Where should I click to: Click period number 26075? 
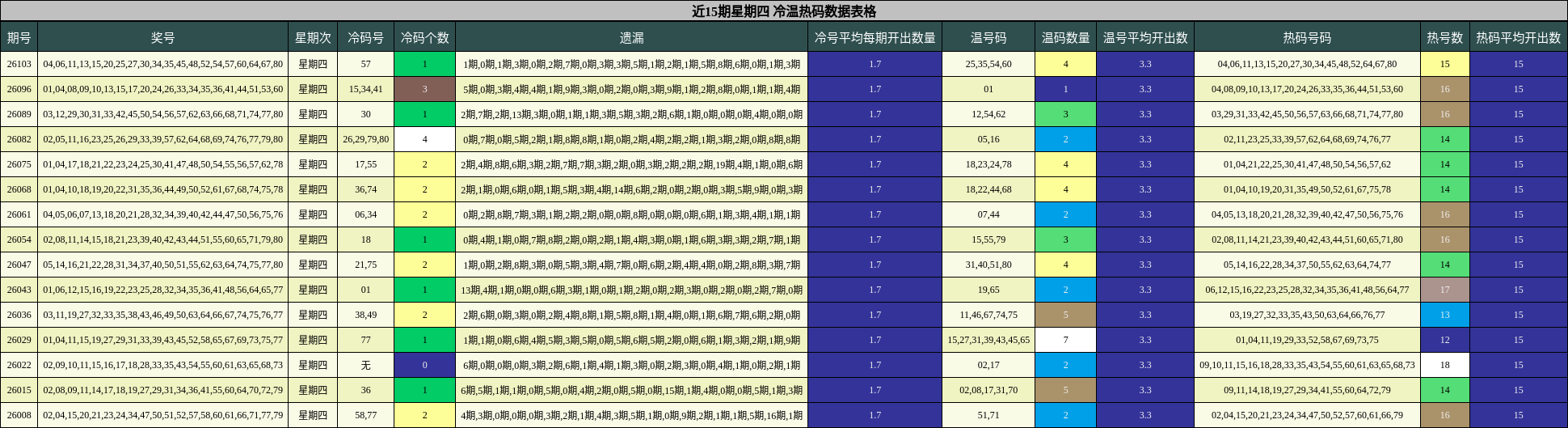(x=19, y=164)
